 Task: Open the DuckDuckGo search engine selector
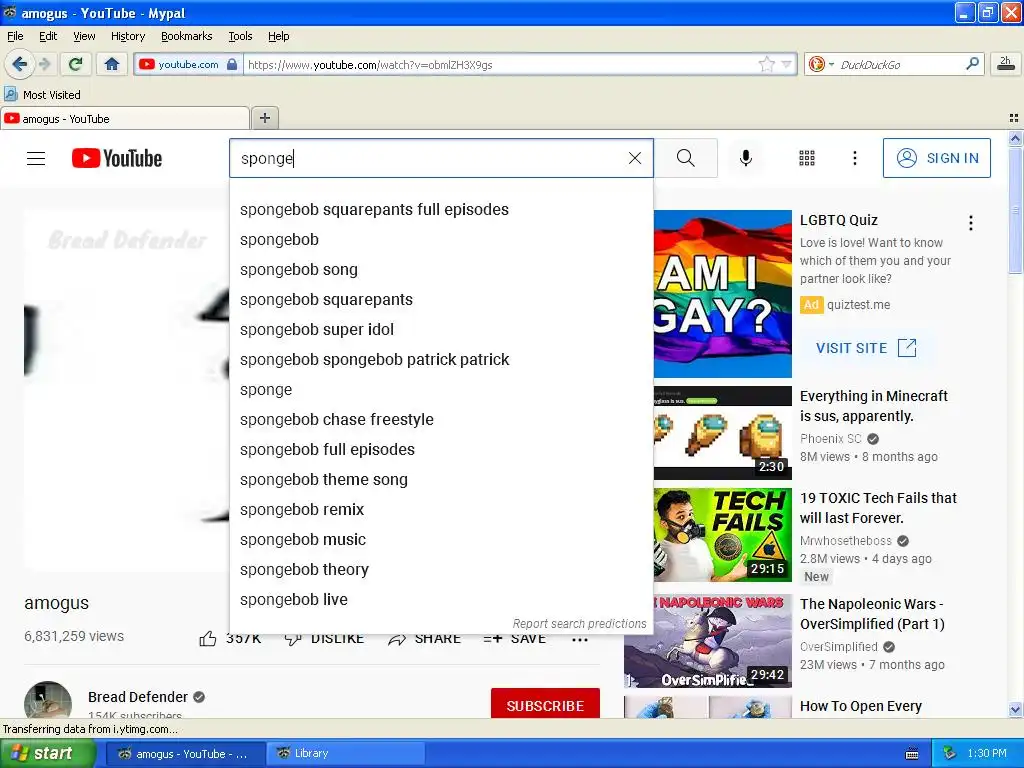pyautogui.click(x=821, y=65)
